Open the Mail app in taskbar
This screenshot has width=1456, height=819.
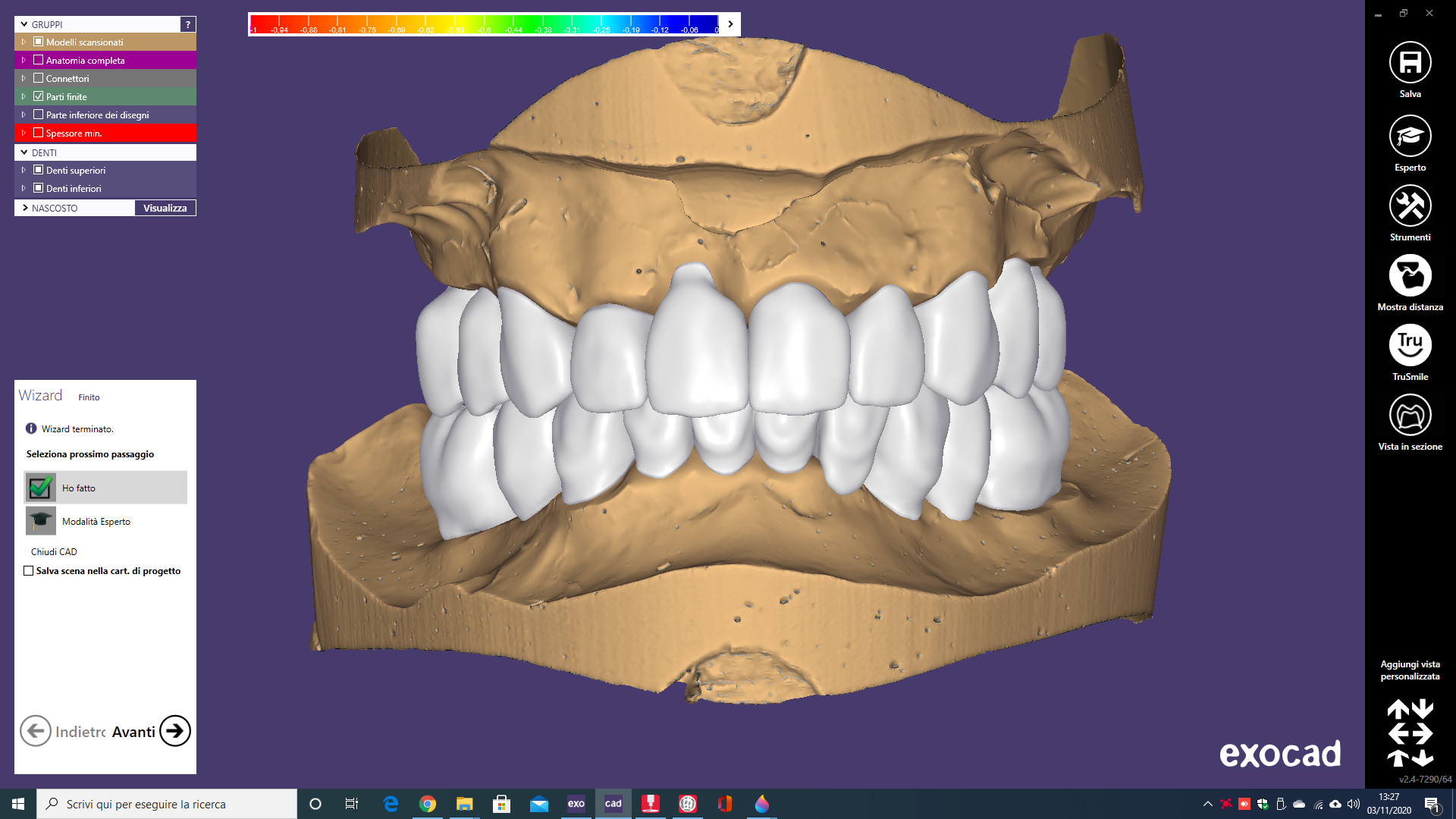[539, 804]
